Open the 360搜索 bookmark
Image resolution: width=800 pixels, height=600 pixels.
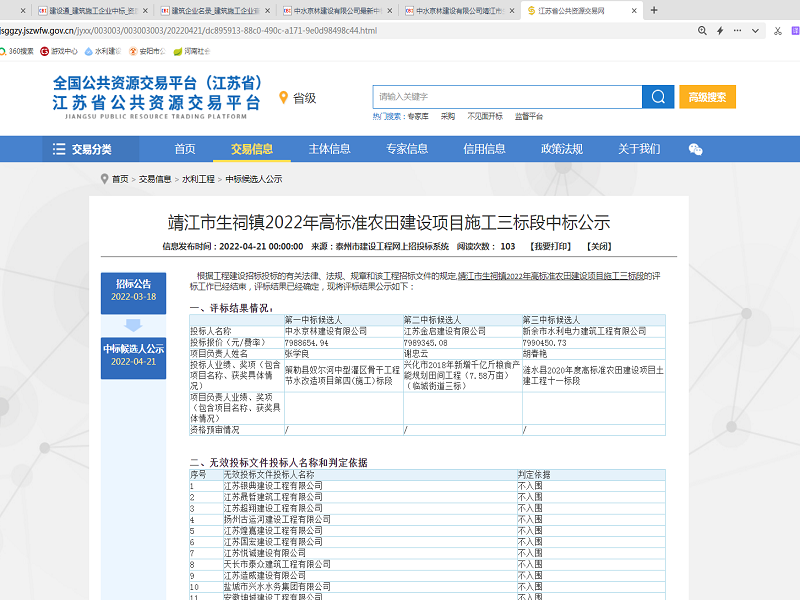coord(17,51)
